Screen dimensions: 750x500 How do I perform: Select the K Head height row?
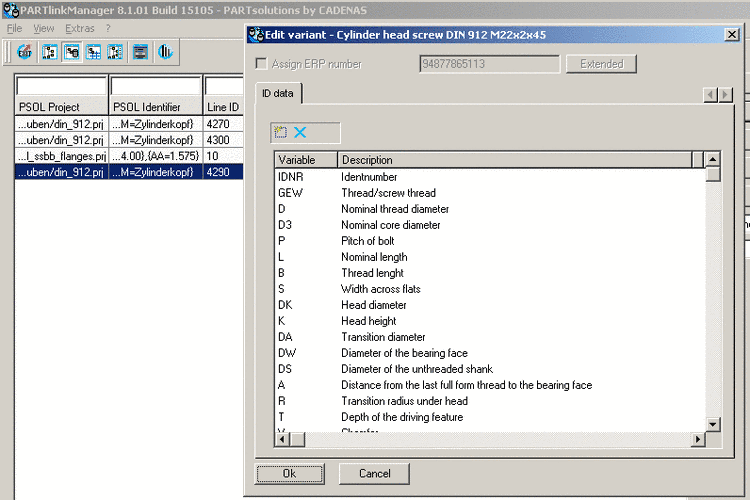pyautogui.click(x=490, y=321)
